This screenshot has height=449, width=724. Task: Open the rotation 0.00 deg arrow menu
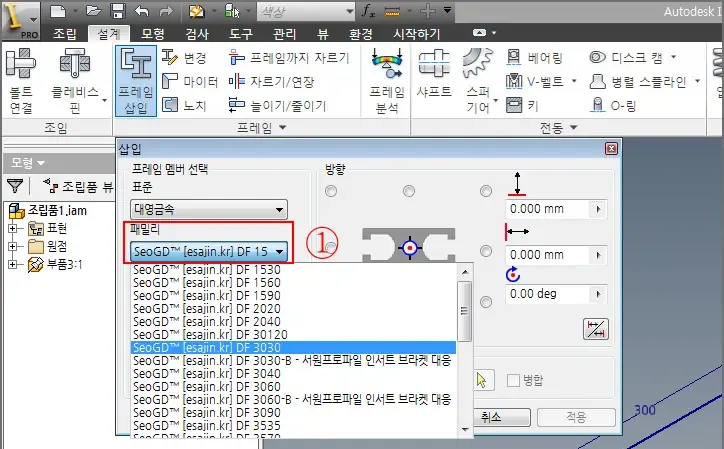coord(598,294)
